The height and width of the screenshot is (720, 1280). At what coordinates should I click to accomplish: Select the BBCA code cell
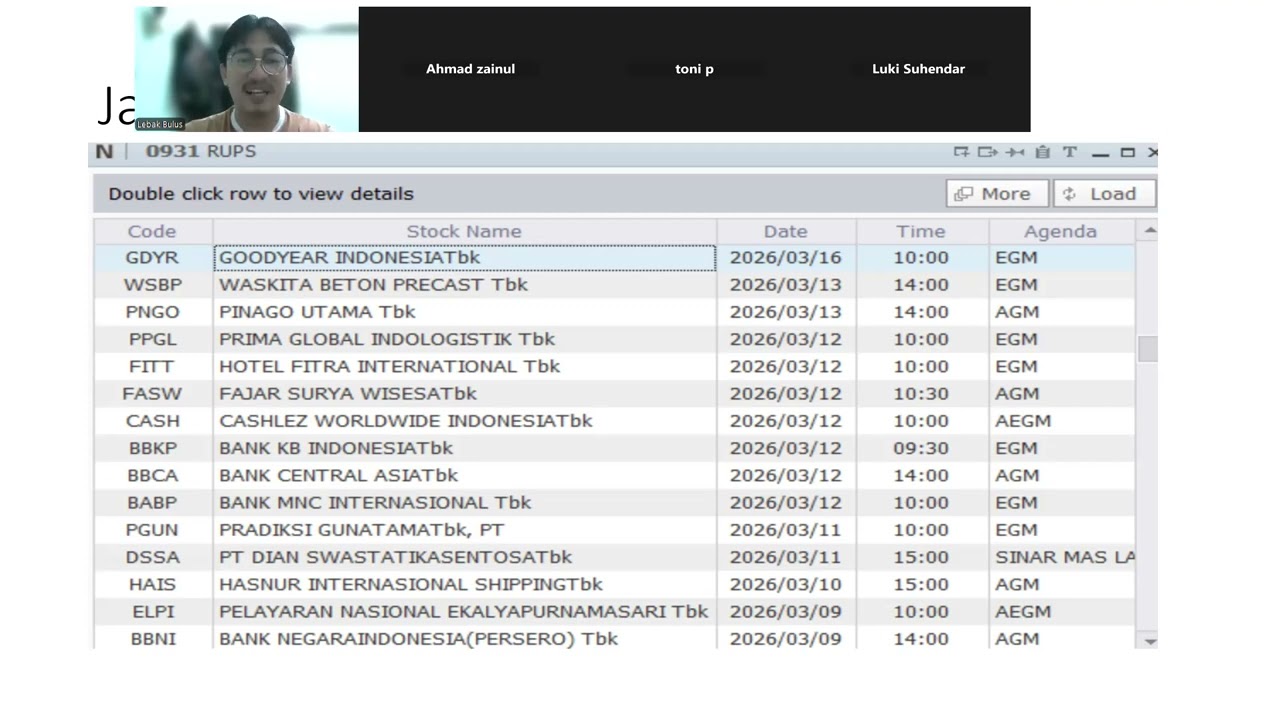[152, 475]
